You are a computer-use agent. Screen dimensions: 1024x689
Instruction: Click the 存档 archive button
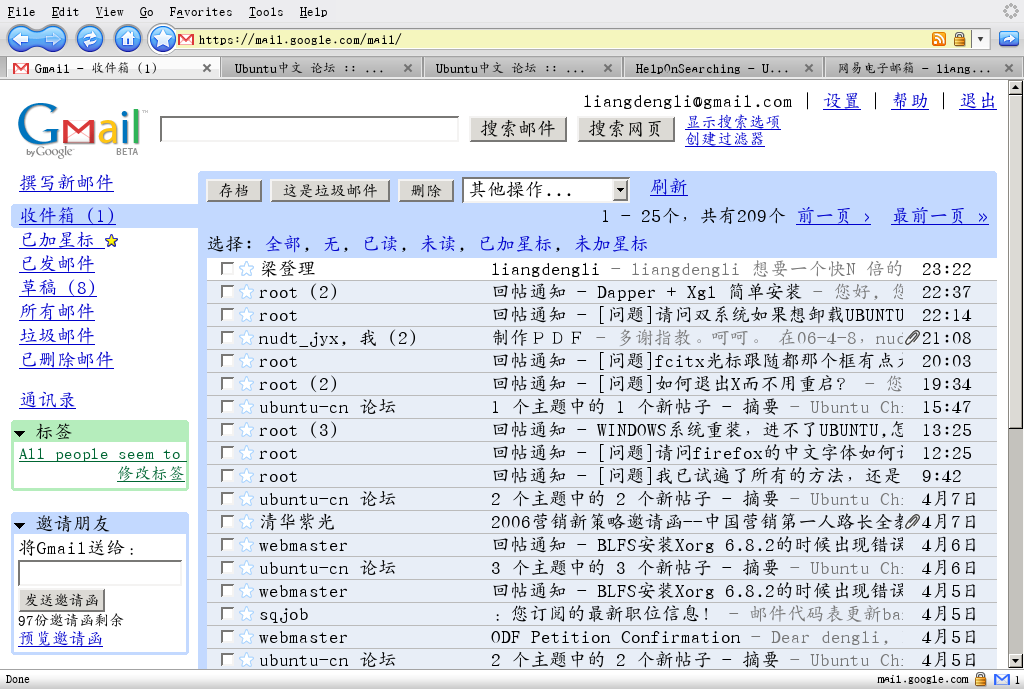click(x=234, y=191)
